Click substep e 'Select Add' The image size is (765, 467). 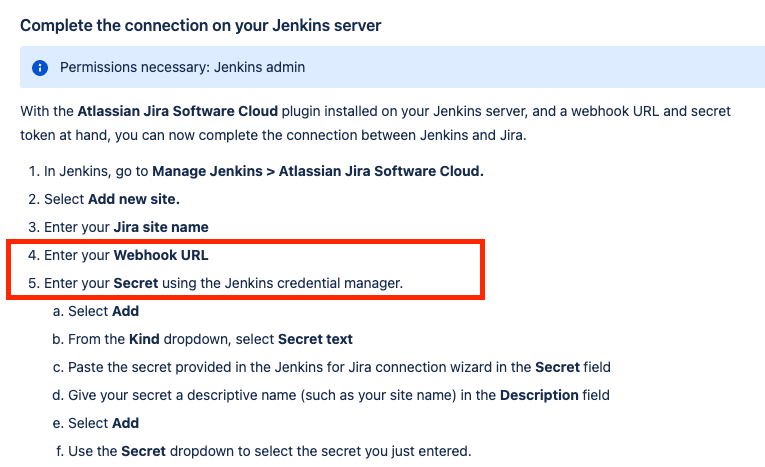(103, 423)
